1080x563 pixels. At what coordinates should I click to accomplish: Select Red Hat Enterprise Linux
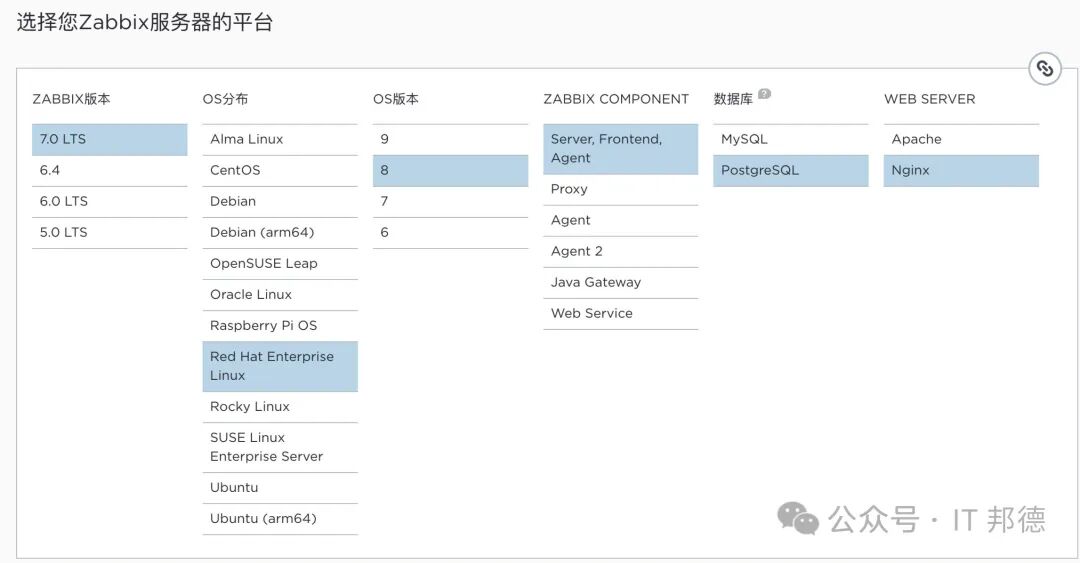(280, 366)
